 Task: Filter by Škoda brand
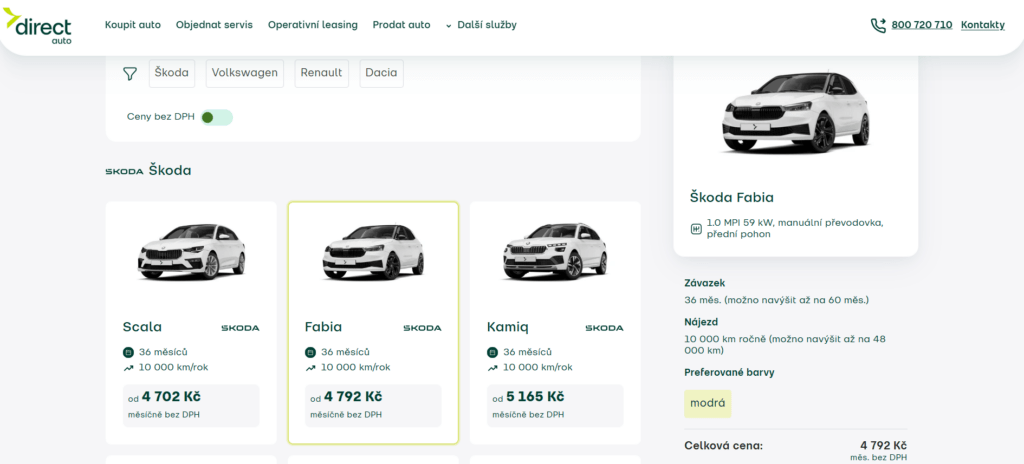tap(172, 73)
